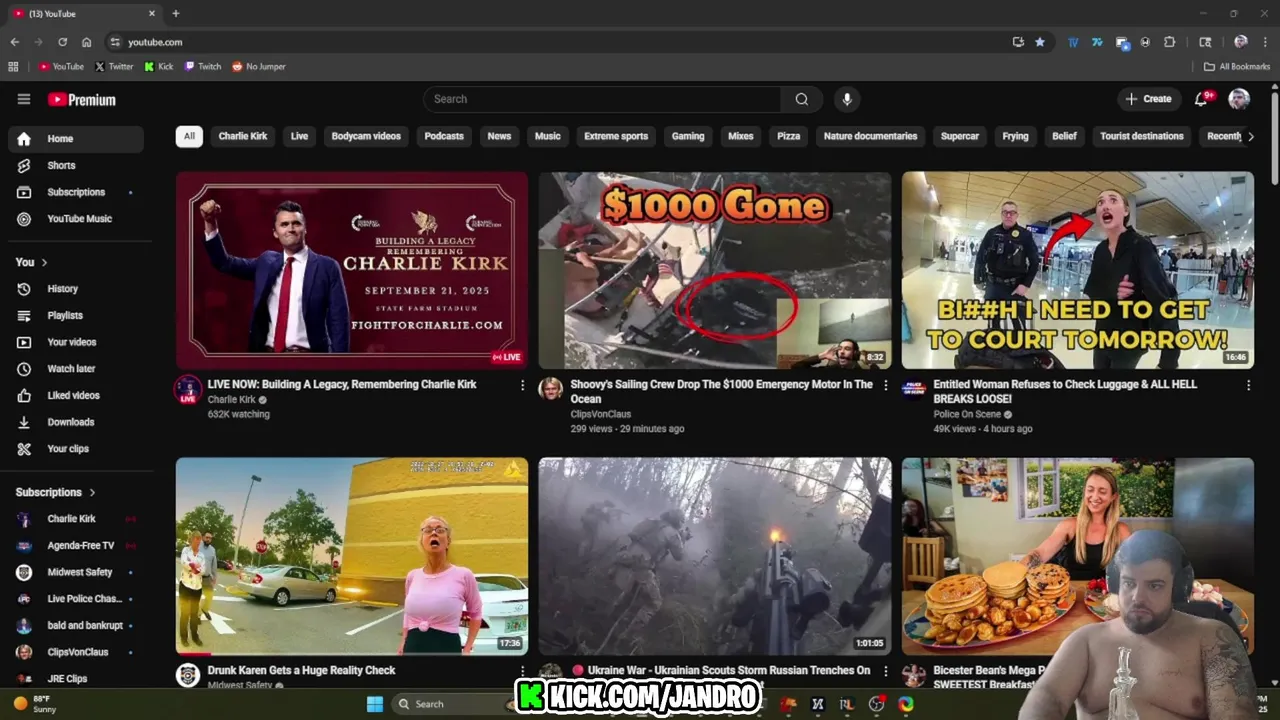Open Agenda-Free TV subscription channel
Viewport: 1280px width, 720px height.
(x=75, y=546)
